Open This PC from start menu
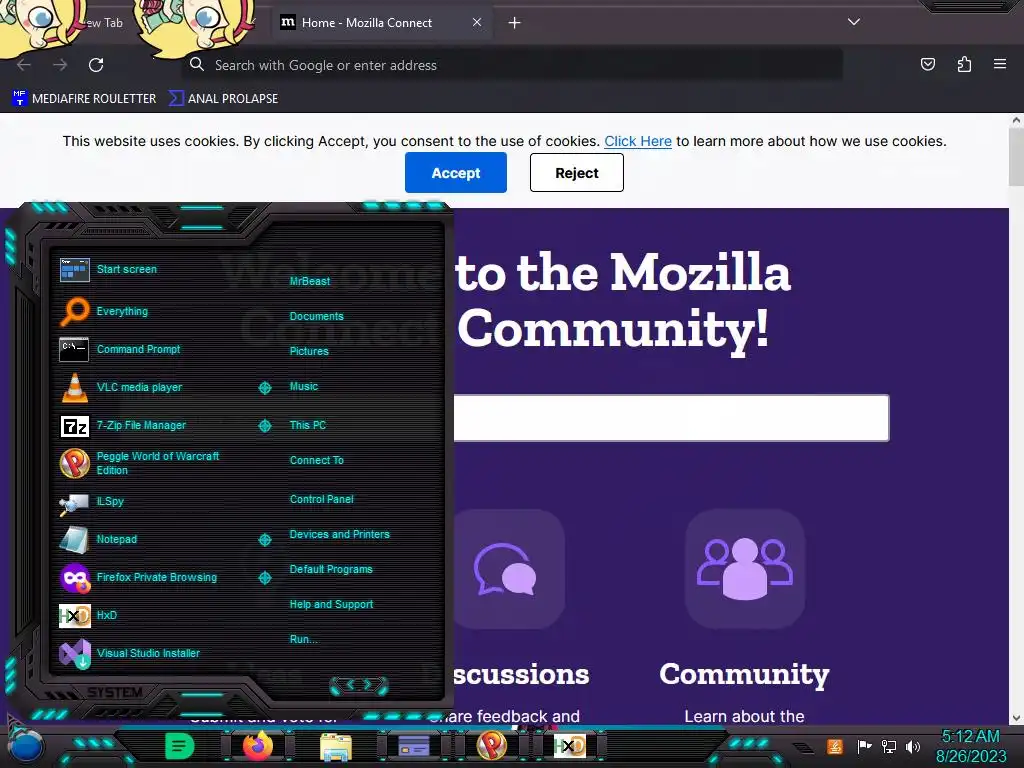The height and width of the screenshot is (768, 1024). tap(308, 425)
